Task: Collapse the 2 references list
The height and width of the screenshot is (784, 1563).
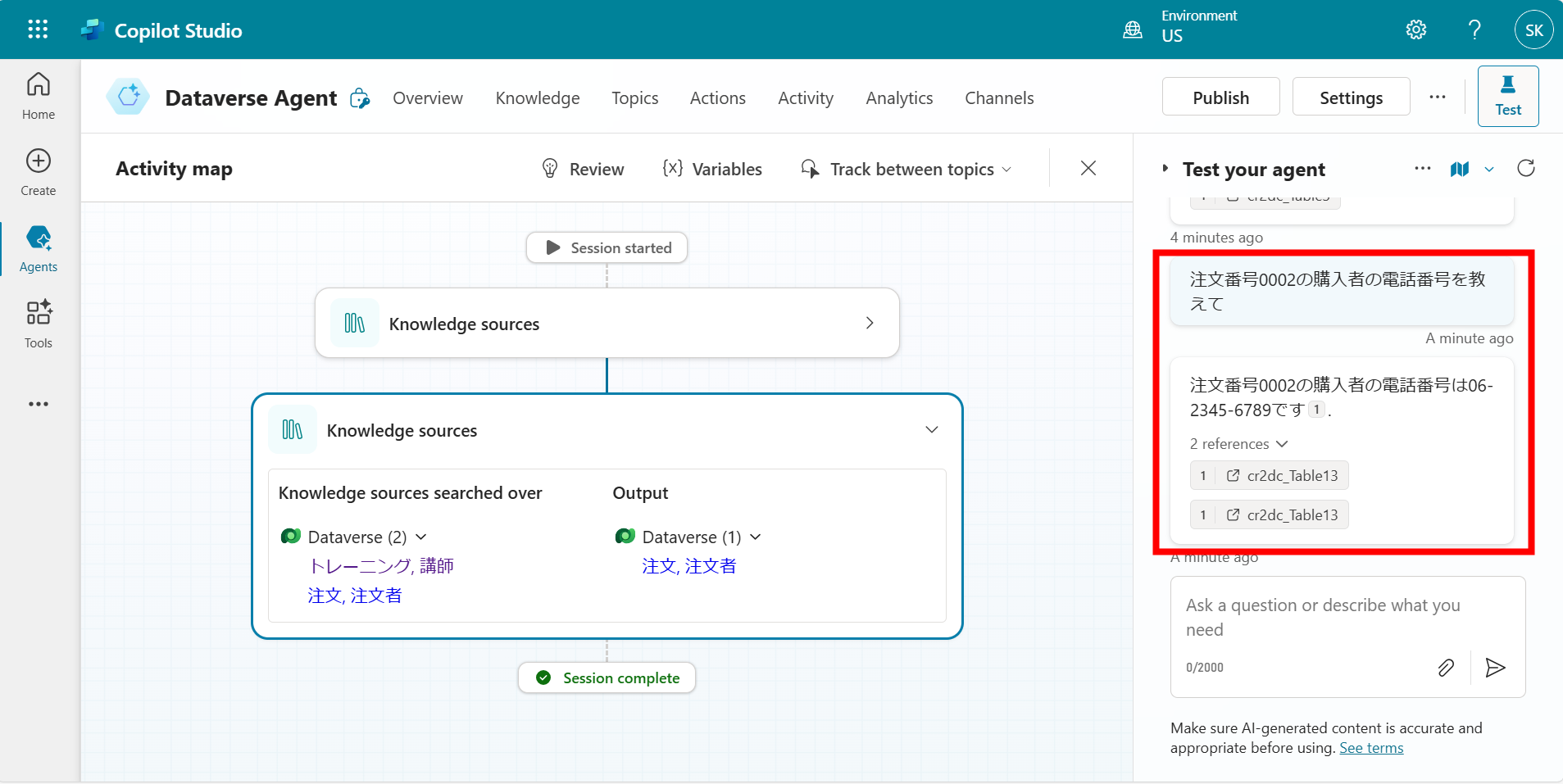Action: pyautogui.click(x=1282, y=444)
